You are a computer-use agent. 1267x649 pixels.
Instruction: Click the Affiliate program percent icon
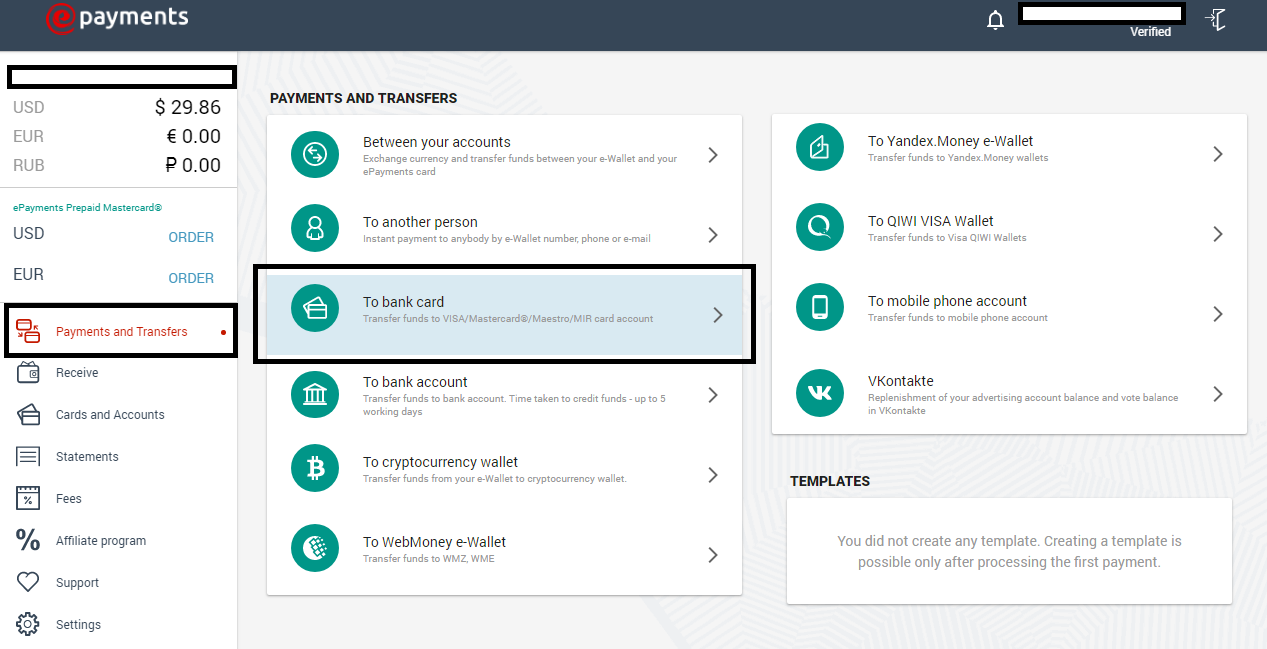[28, 540]
